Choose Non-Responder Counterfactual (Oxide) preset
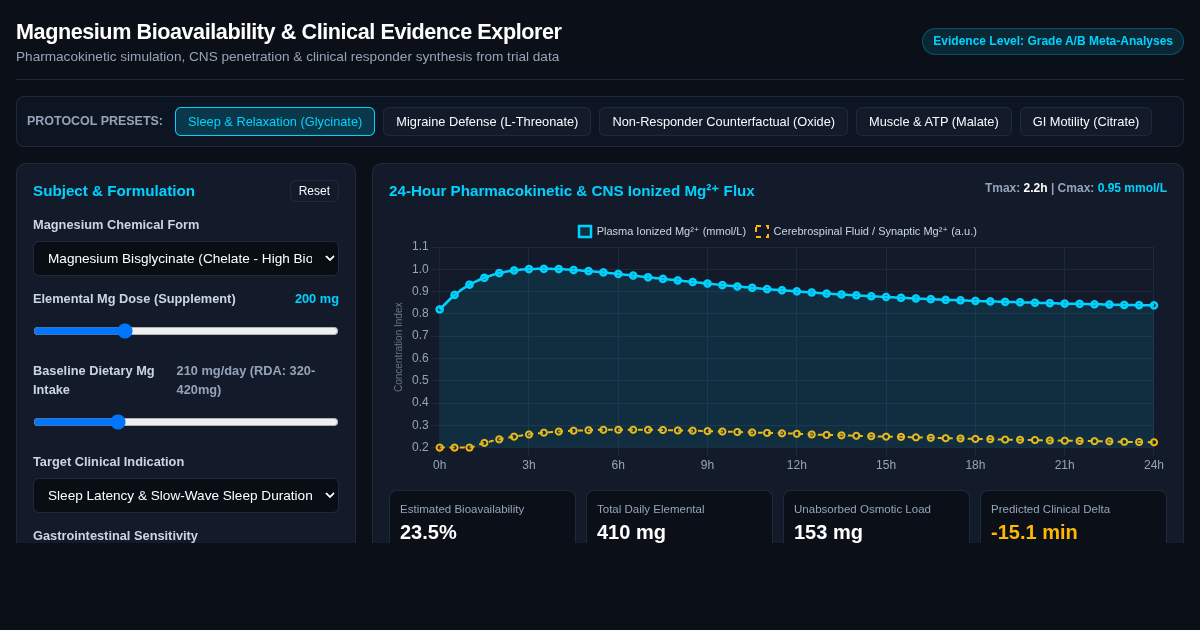Screen dimensions: 1200x630 [723, 121]
